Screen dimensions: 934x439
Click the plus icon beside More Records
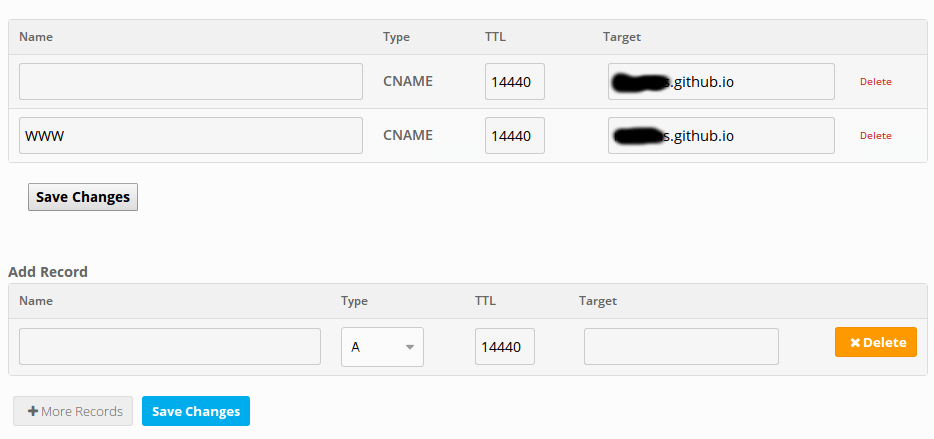tap(33, 412)
